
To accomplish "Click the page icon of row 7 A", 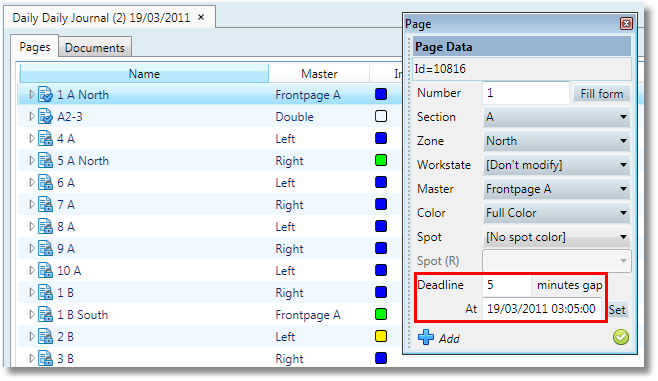I will 45,204.
